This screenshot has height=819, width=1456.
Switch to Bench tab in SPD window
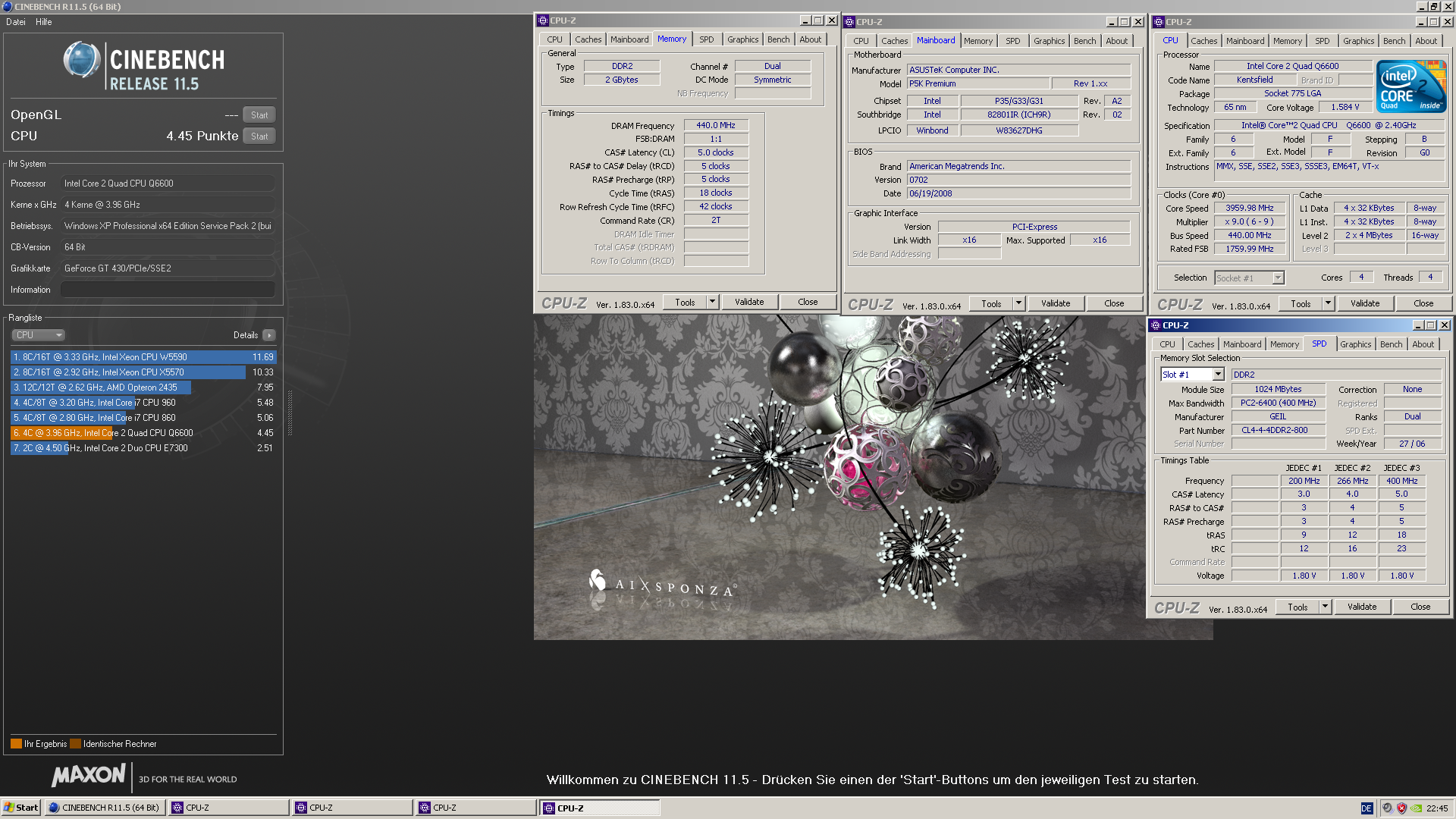(x=1391, y=344)
